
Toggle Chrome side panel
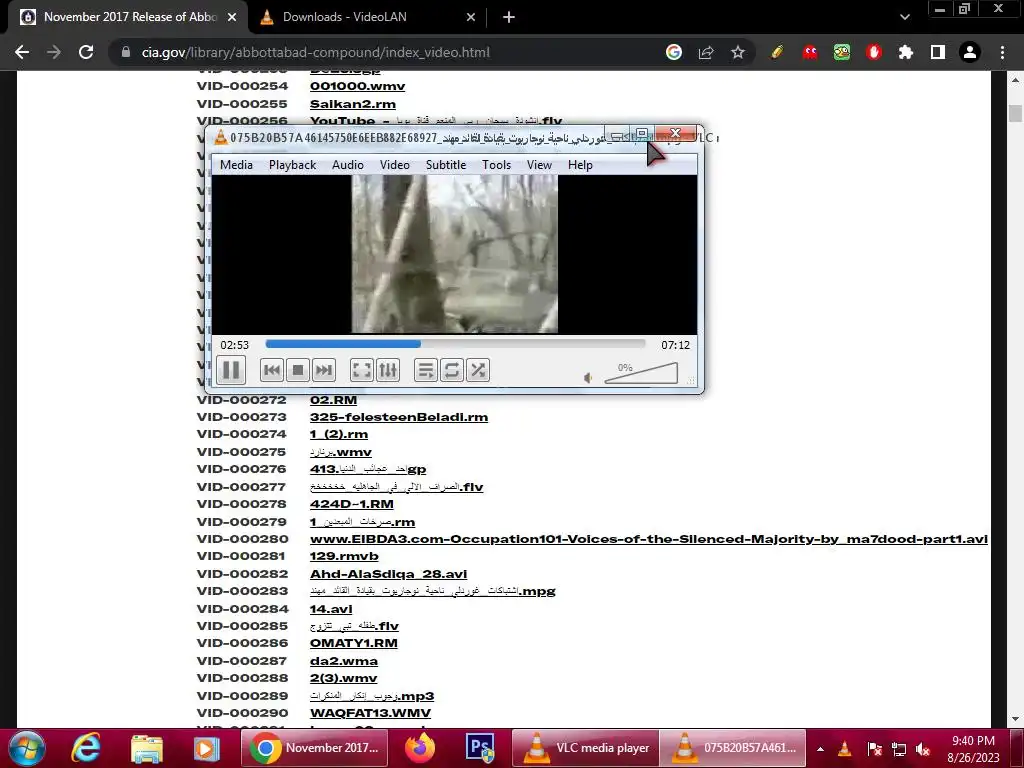pyautogui.click(x=938, y=52)
